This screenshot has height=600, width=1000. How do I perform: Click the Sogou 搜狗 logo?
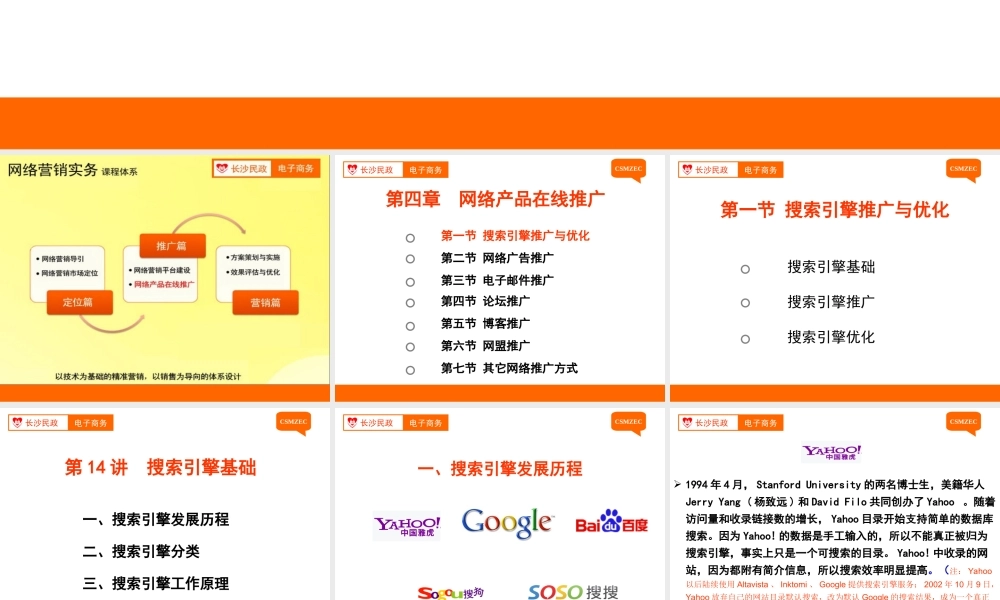coord(450,593)
